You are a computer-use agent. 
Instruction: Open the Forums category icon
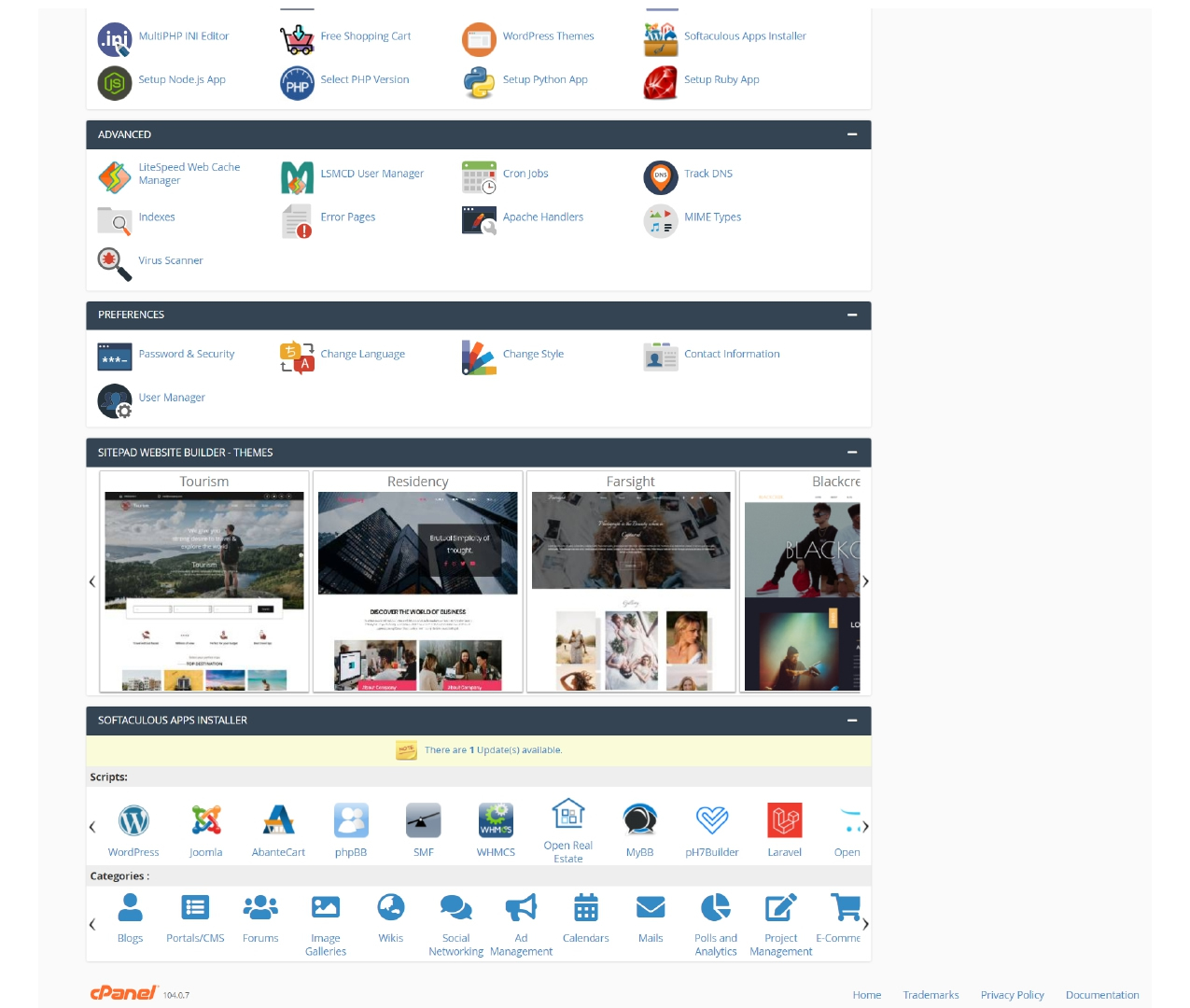pos(260,907)
